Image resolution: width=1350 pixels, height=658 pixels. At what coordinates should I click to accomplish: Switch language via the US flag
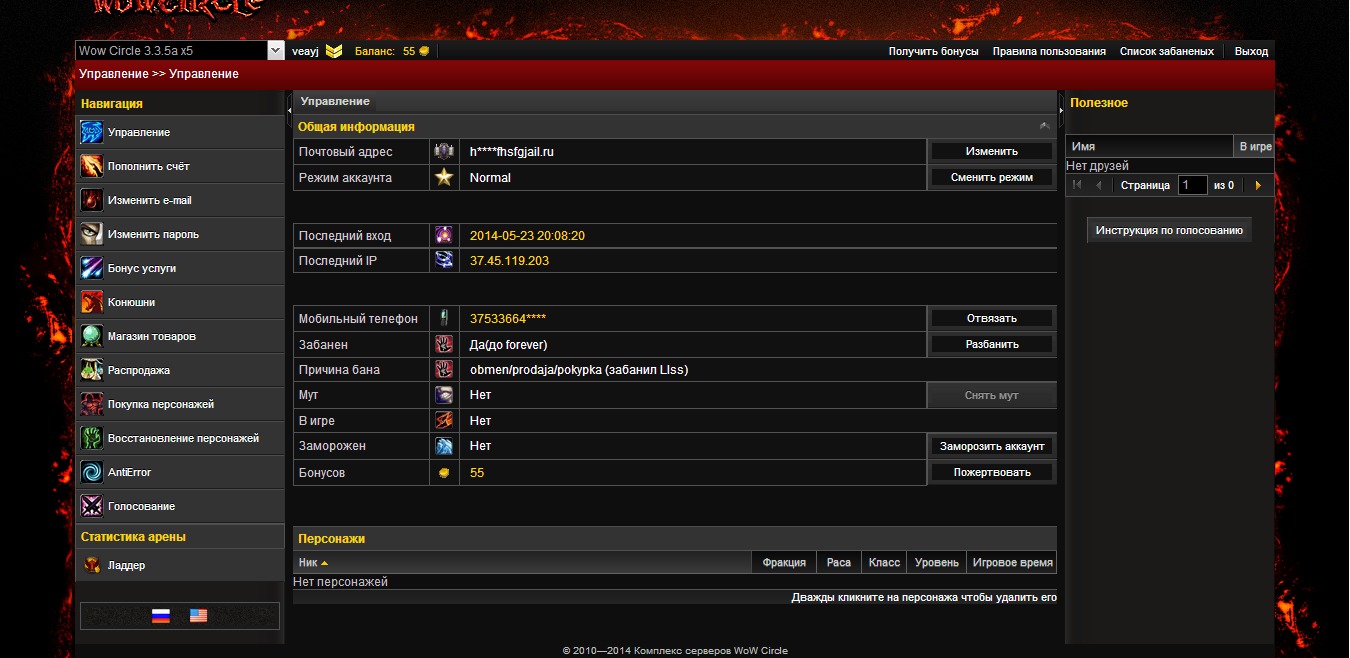[198, 616]
